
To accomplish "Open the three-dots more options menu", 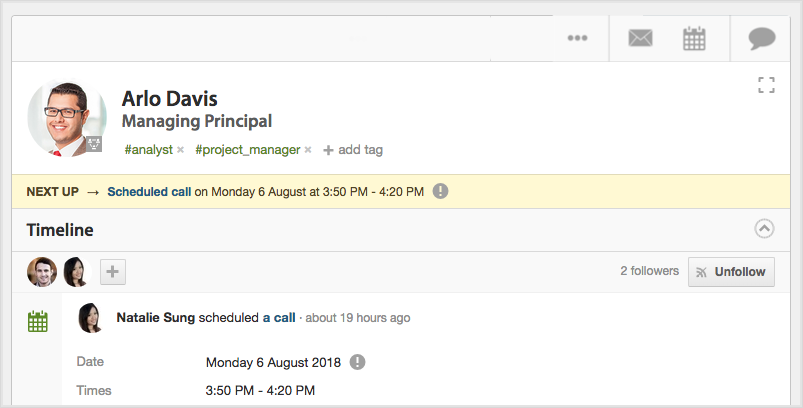I will [577, 38].
